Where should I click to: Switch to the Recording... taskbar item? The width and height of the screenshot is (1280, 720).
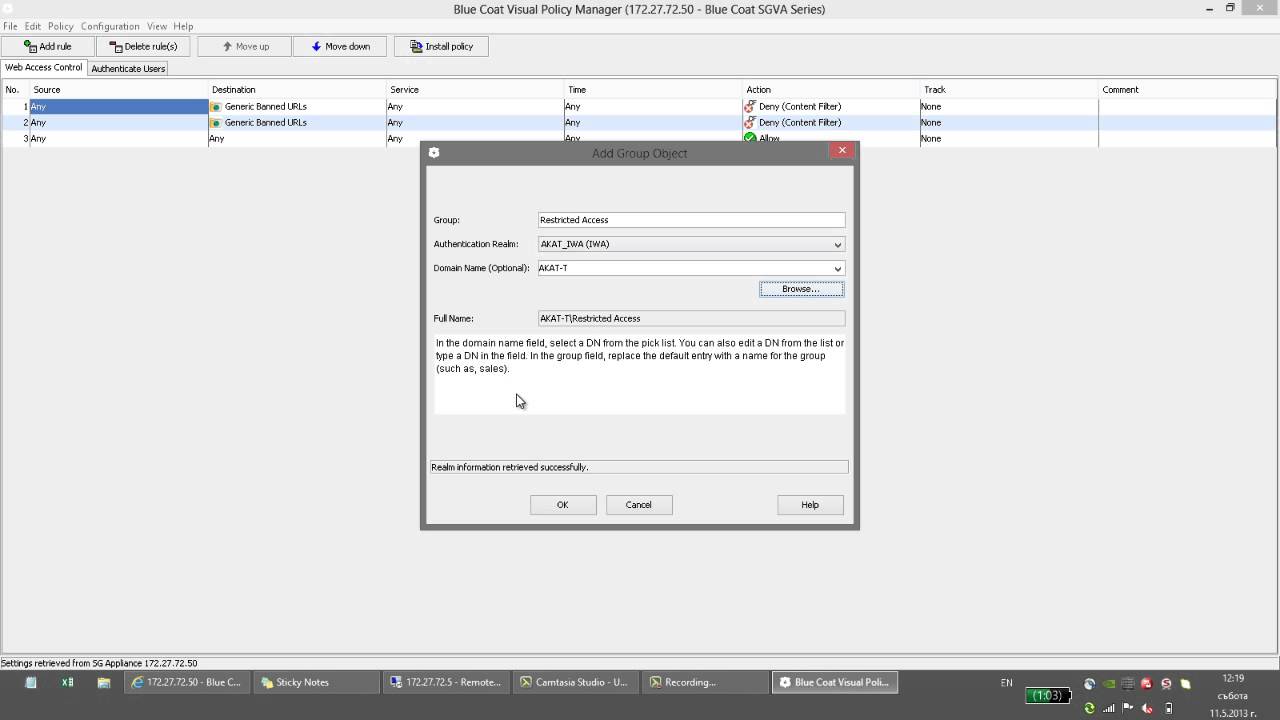(703, 683)
